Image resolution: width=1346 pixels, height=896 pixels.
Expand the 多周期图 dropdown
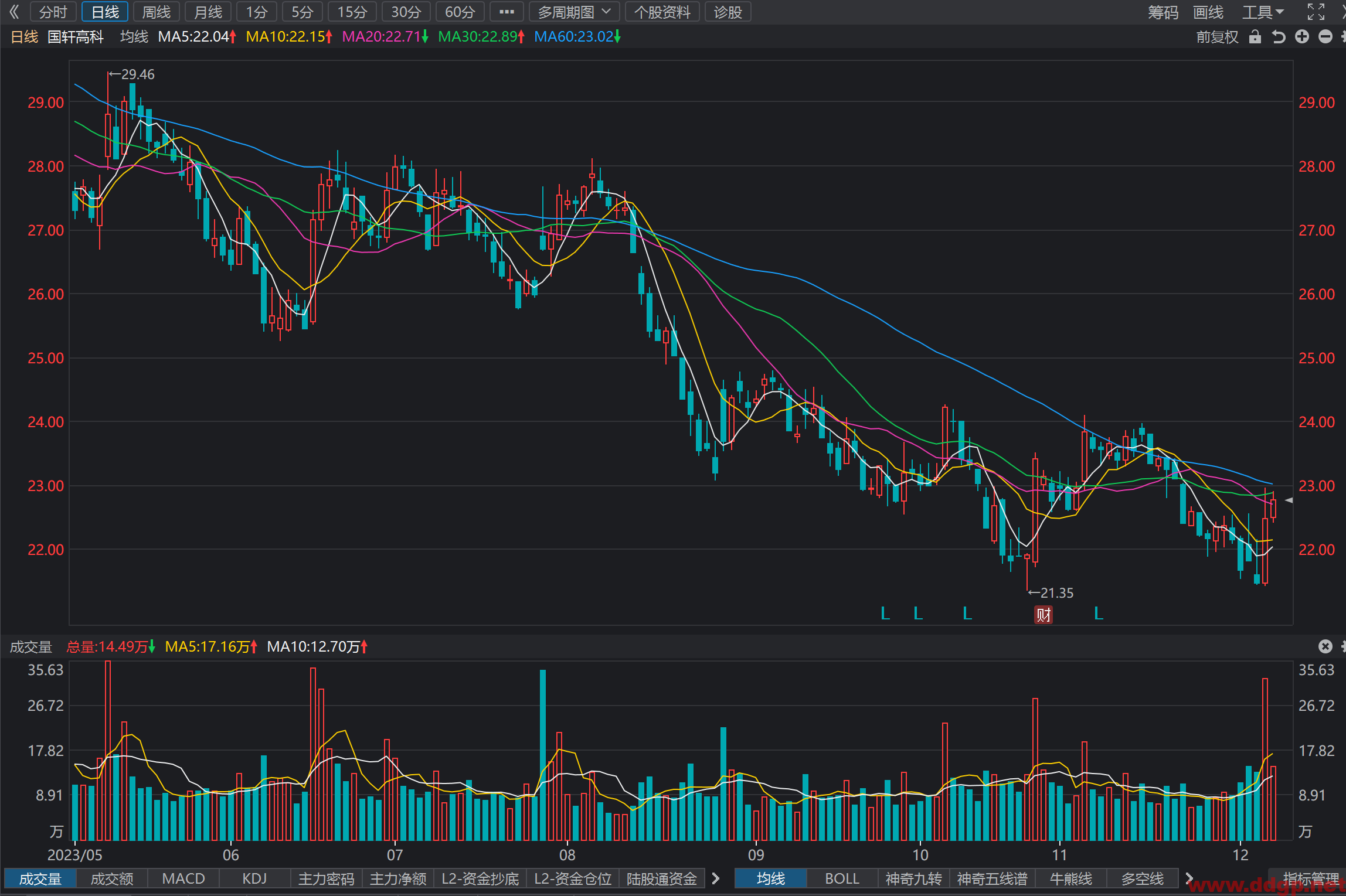tap(574, 12)
